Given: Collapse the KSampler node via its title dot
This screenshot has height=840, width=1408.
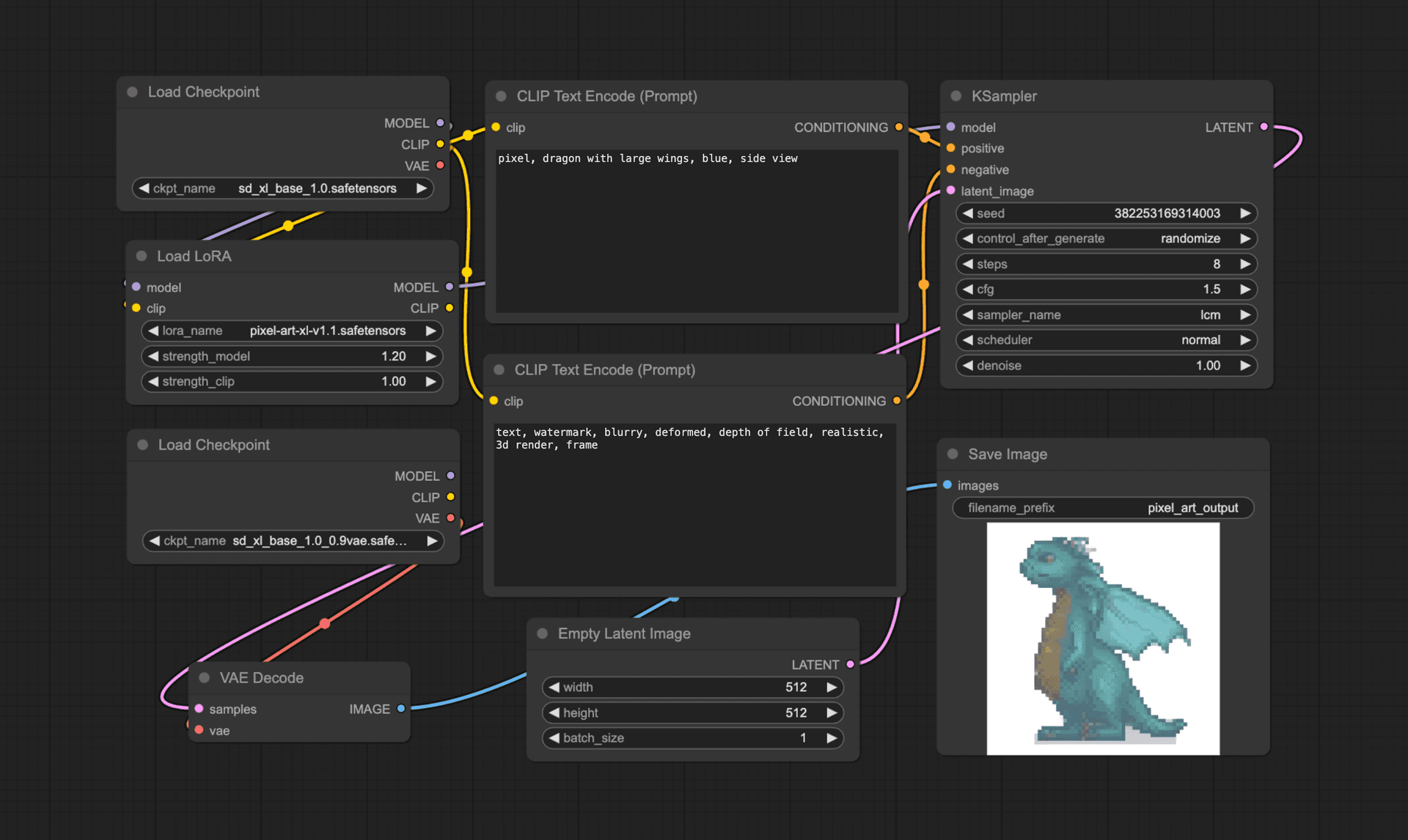Looking at the screenshot, I should tap(956, 96).
